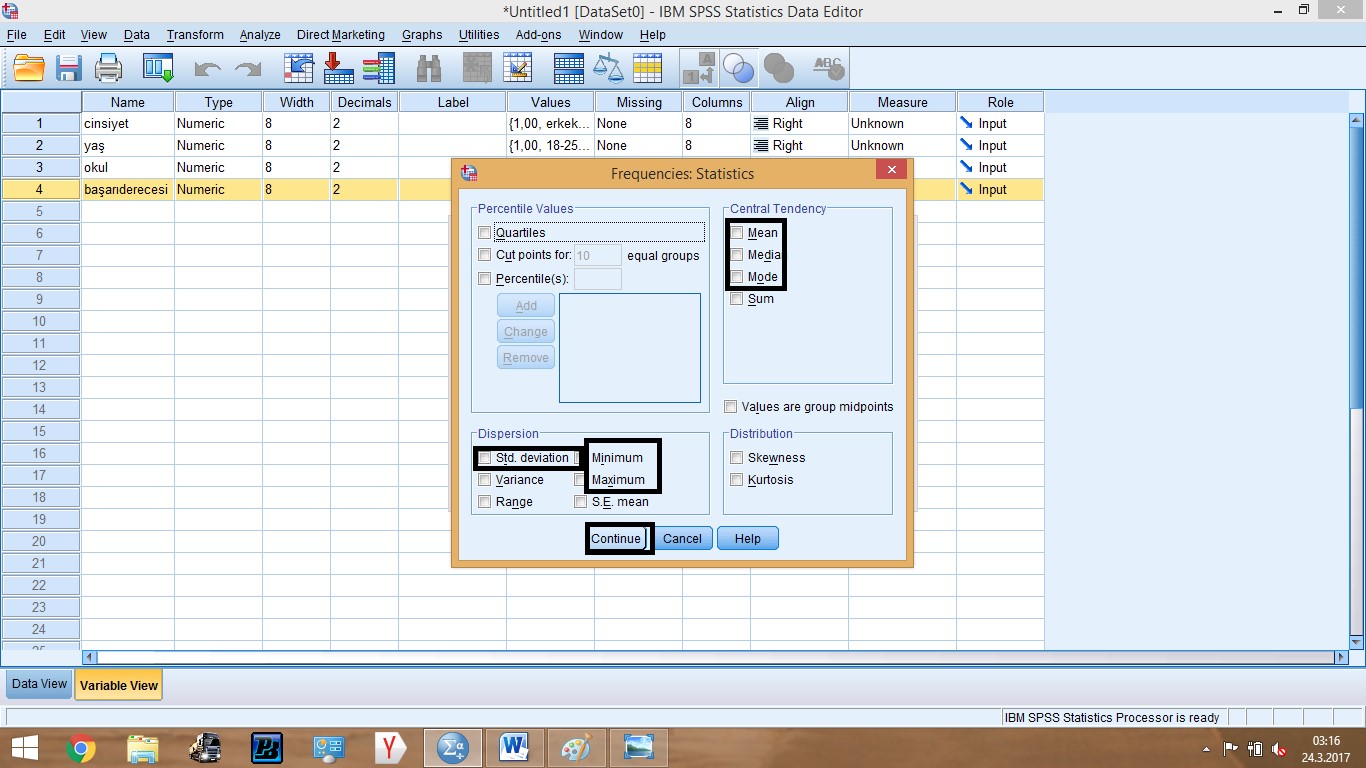Select the 'okul' variable name cell
This screenshot has height=768, width=1366.
128,168
